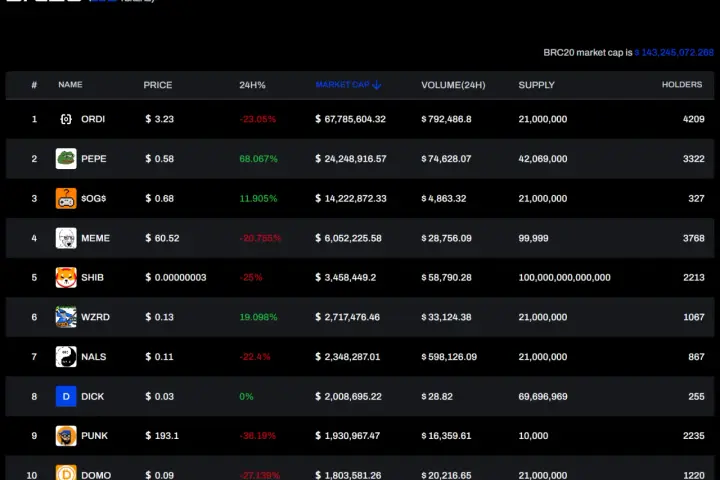Viewport: 720px width, 480px height.
Task: Select PUNK price $ 193.1
Action: click(162, 436)
